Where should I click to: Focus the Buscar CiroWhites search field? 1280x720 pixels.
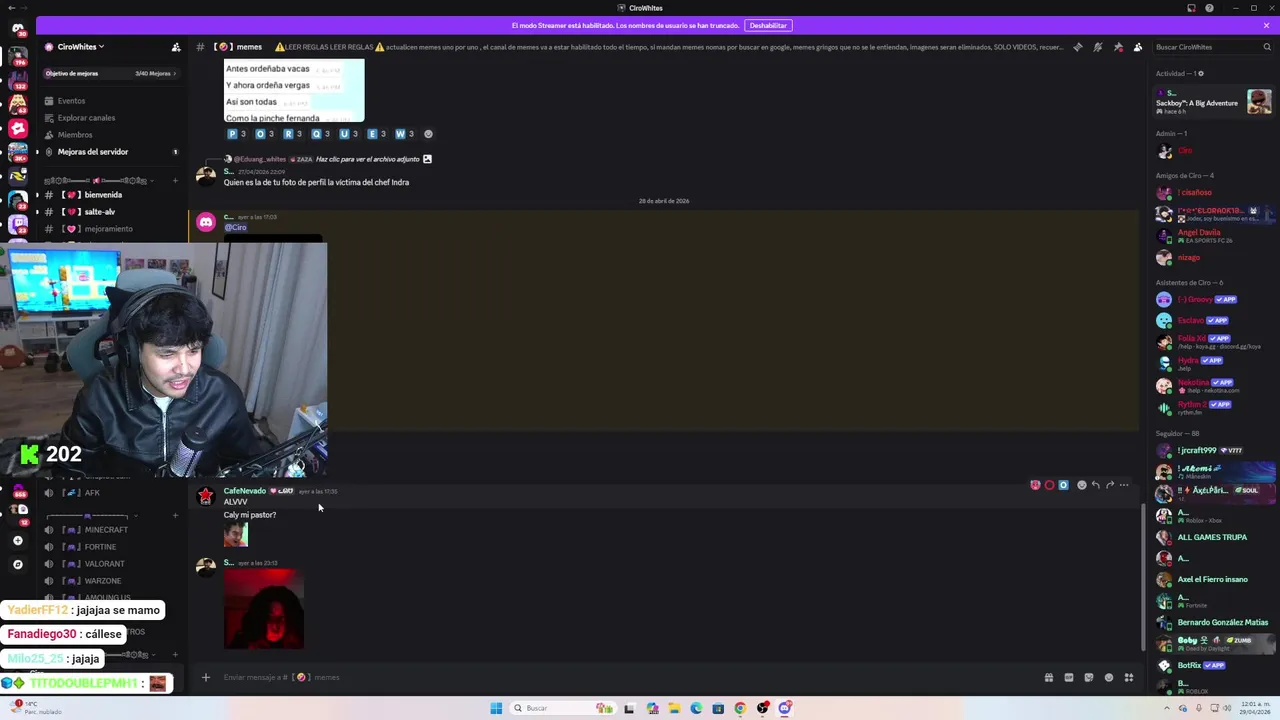(x=1211, y=47)
